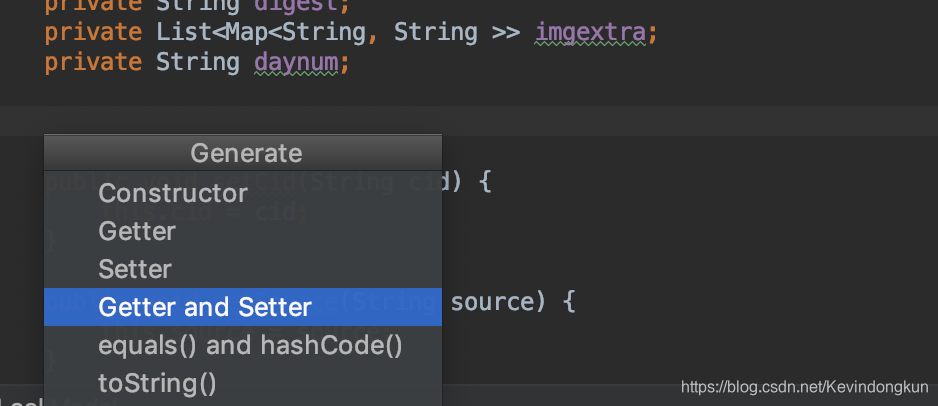Click the String type before daynum
The width and height of the screenshot is (938, 406).
click(198, 63)
